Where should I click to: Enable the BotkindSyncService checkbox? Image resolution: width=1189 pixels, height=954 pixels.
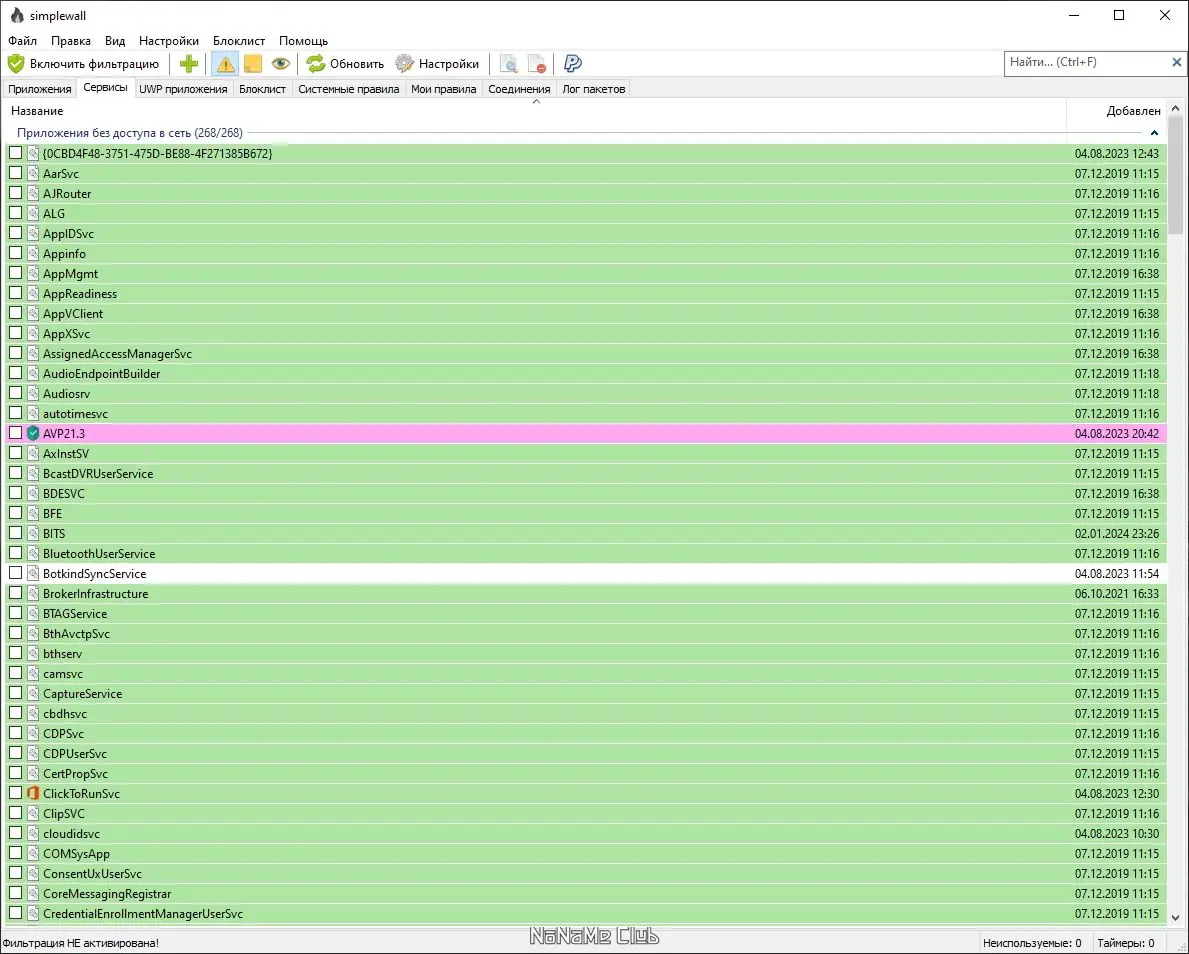15,573
